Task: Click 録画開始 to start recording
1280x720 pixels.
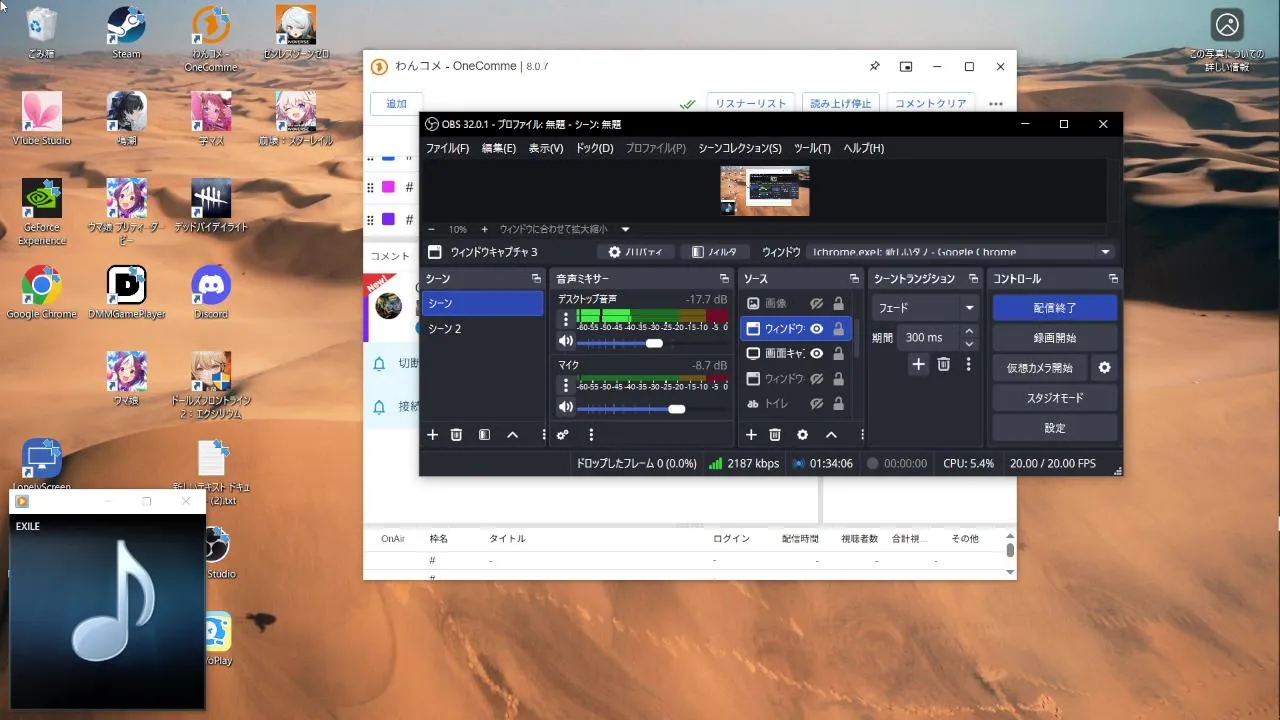Action: click(x=1055, y=338)
